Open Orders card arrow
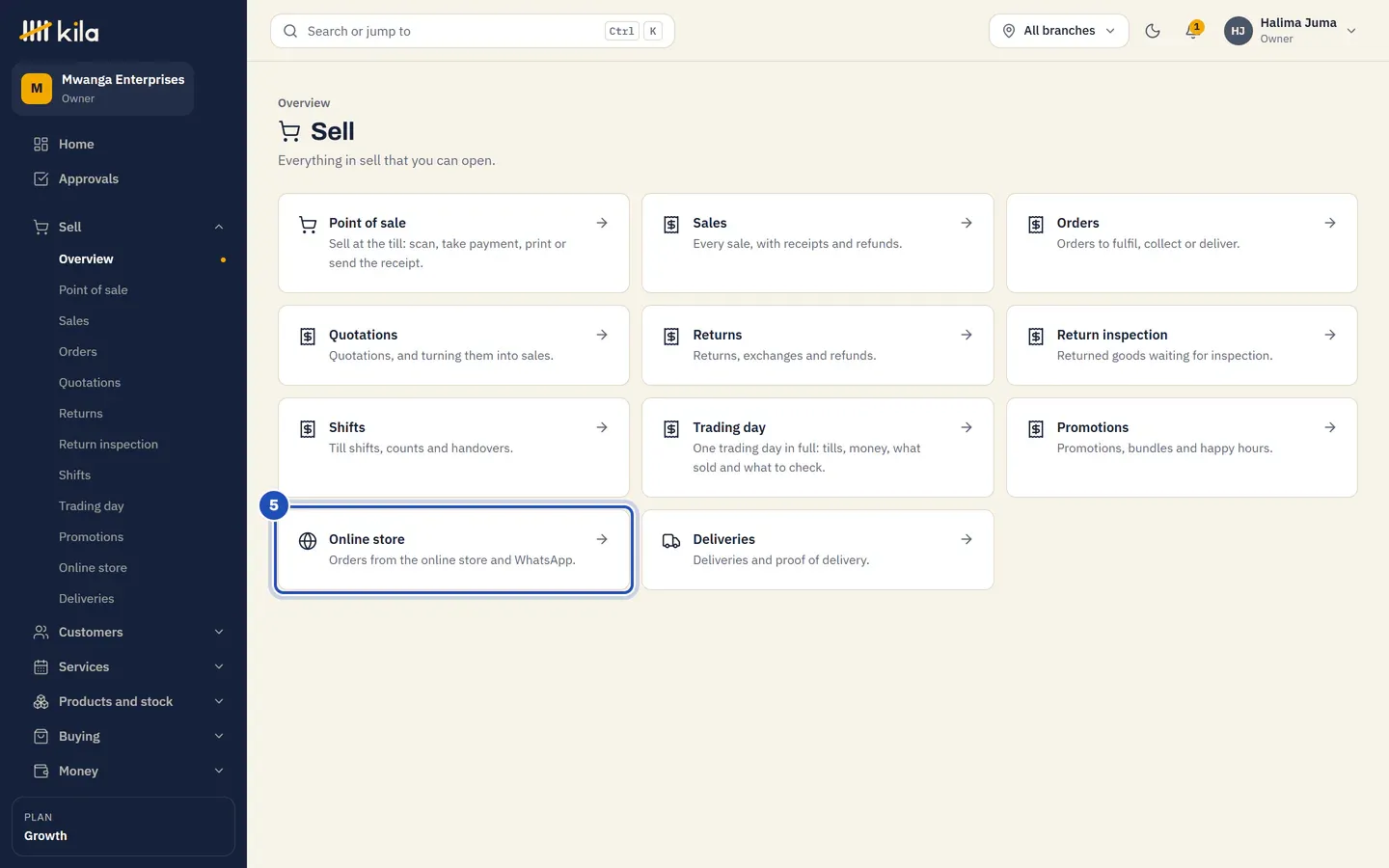Viewport: 1389px width, 868px height. pyautogui.click(x=1330, y=223)
